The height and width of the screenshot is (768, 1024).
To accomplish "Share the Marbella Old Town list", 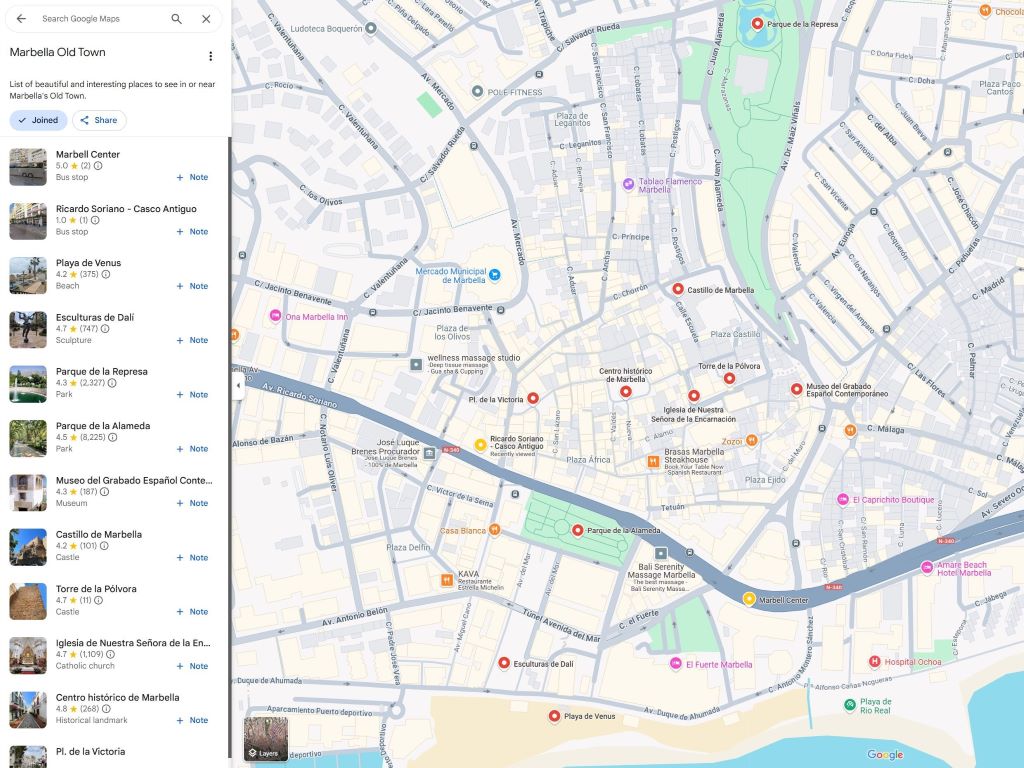I will click(x=99, y=120).
